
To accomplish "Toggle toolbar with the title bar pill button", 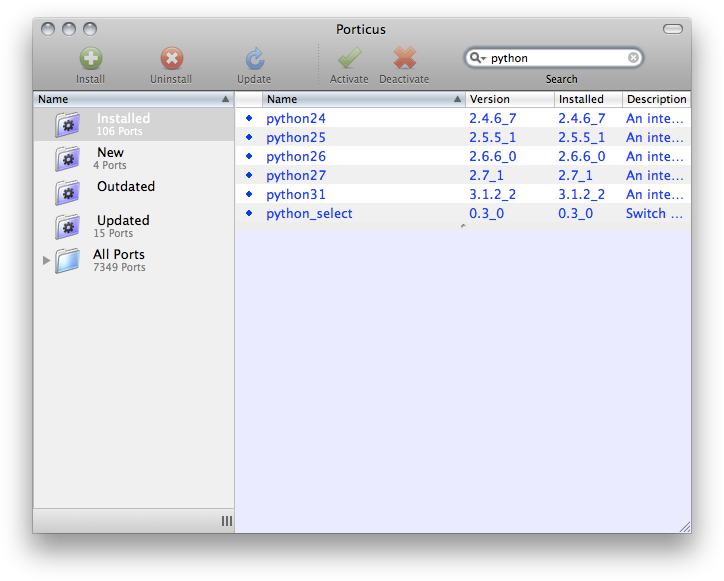I will pyautogui.click(x=673, y=29).
